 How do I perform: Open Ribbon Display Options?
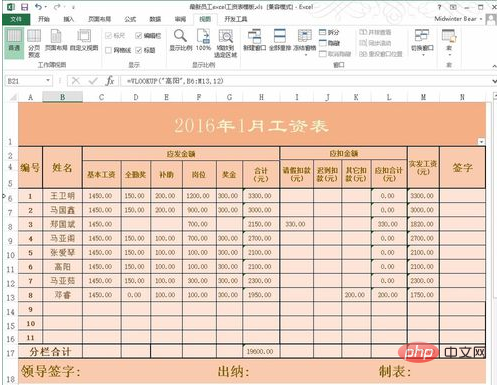tap(453, 7)
